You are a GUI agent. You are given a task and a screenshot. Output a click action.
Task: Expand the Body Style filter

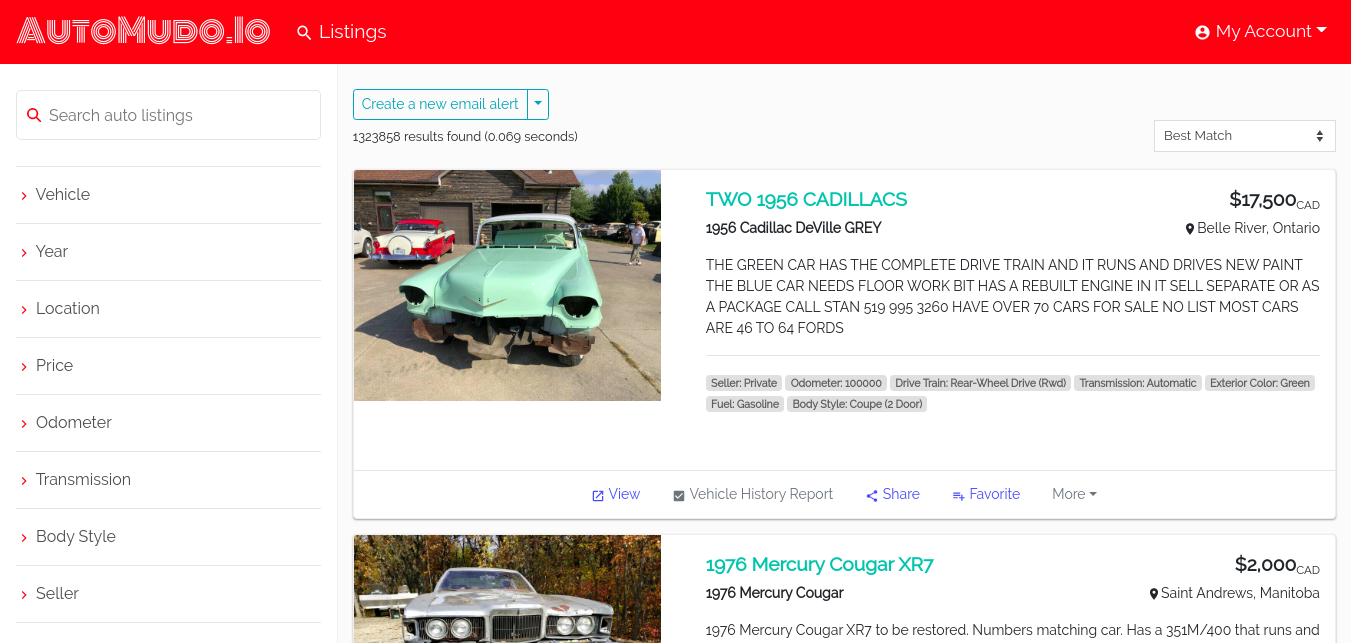coord(168,537)
